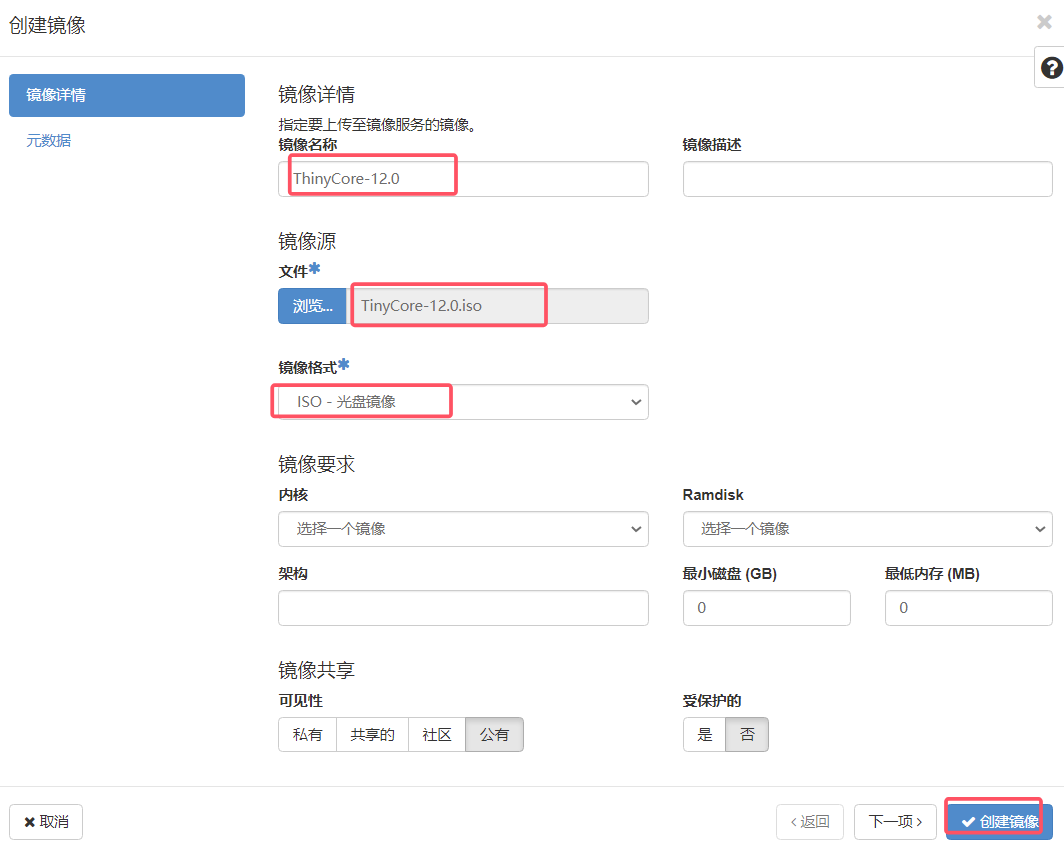Set visibility to 公有
Image resolution: width=1064 pixels, height=848 pixels.
(x=495, y=735)
